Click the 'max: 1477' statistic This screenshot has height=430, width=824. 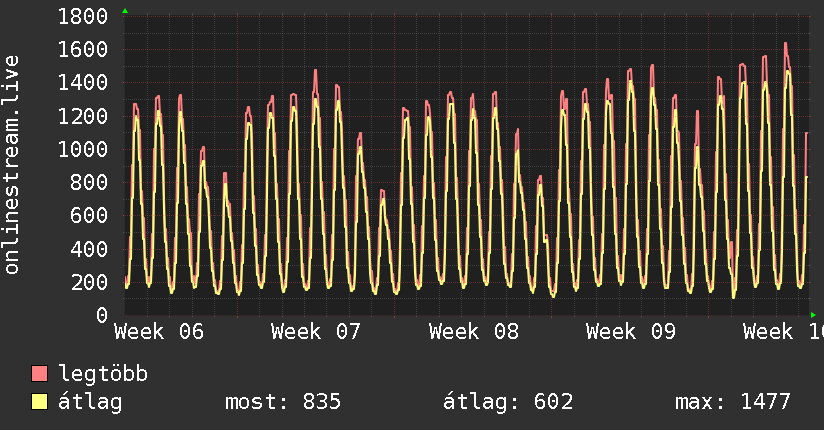[x=732, y=402]
